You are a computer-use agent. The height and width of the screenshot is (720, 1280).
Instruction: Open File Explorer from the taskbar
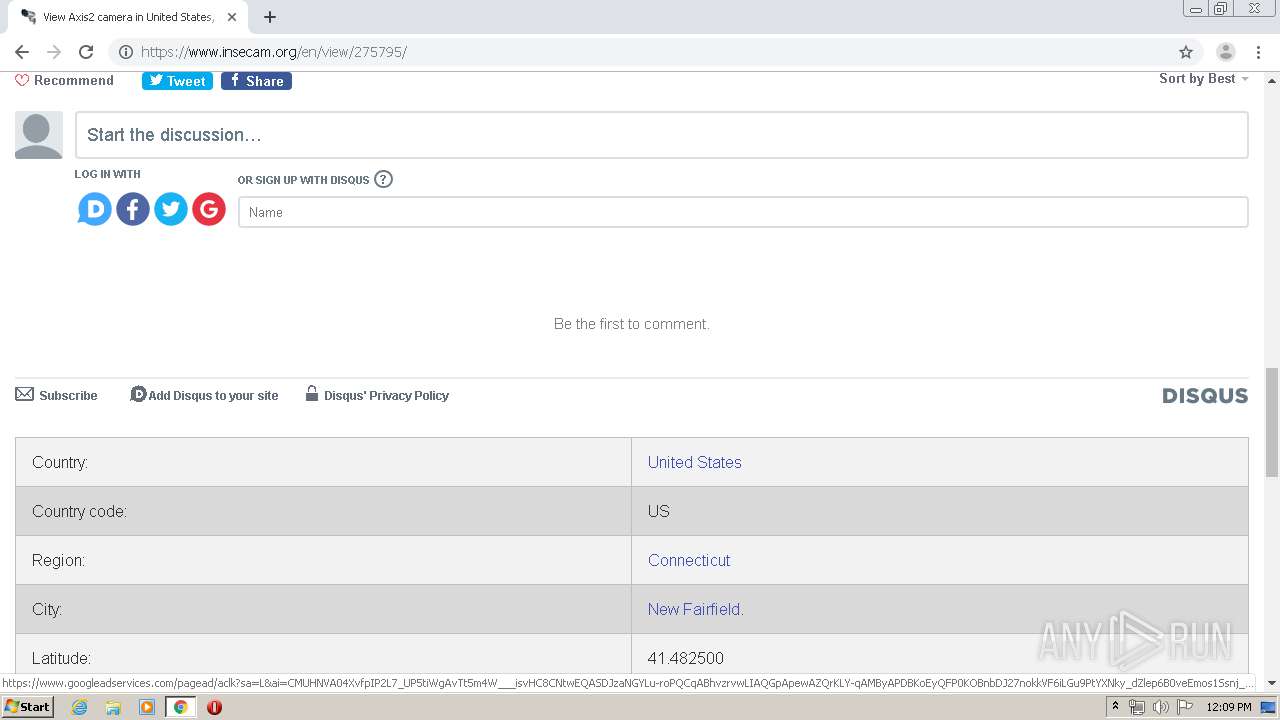coord(113,707)
